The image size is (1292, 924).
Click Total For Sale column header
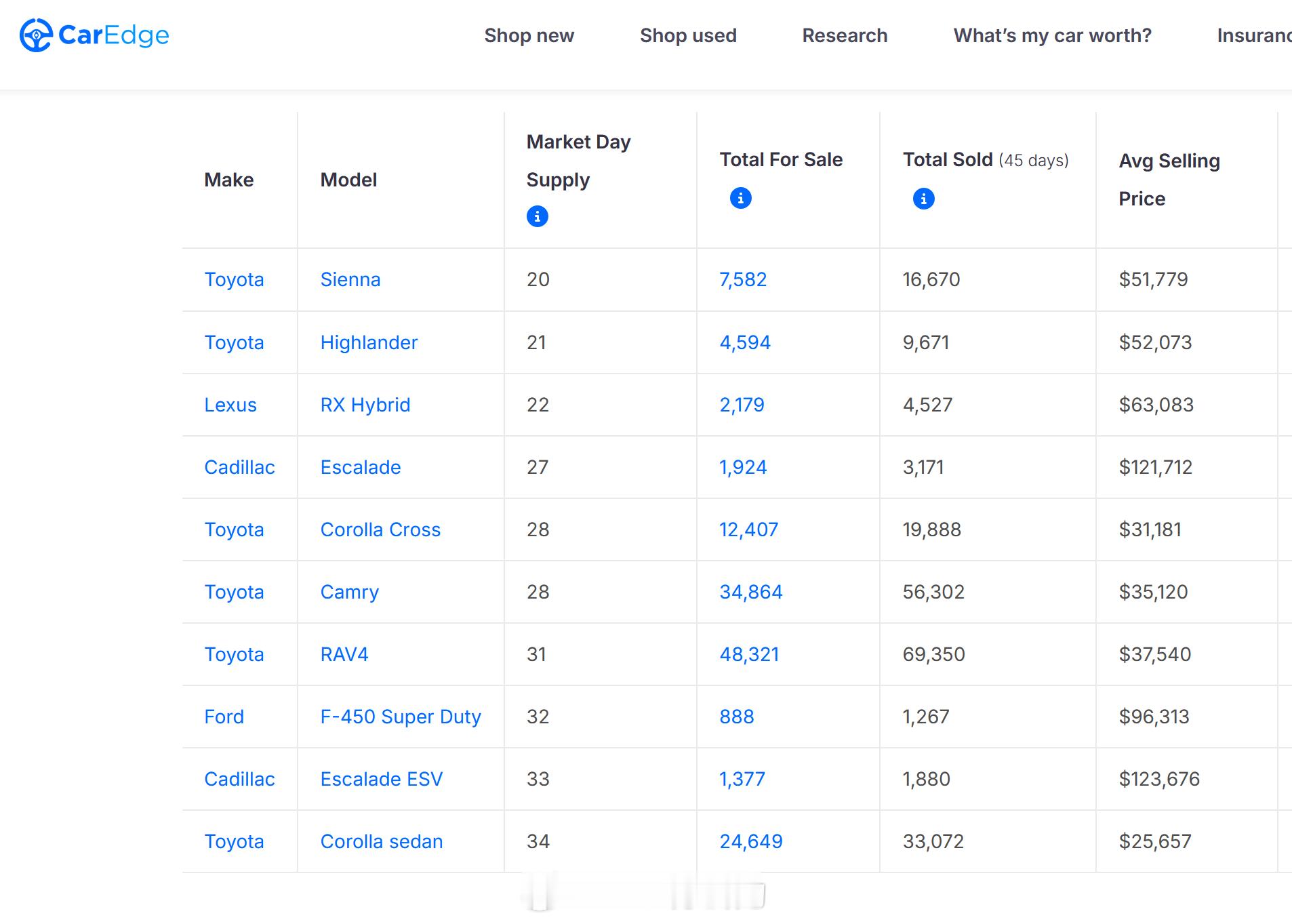point(781,159)
